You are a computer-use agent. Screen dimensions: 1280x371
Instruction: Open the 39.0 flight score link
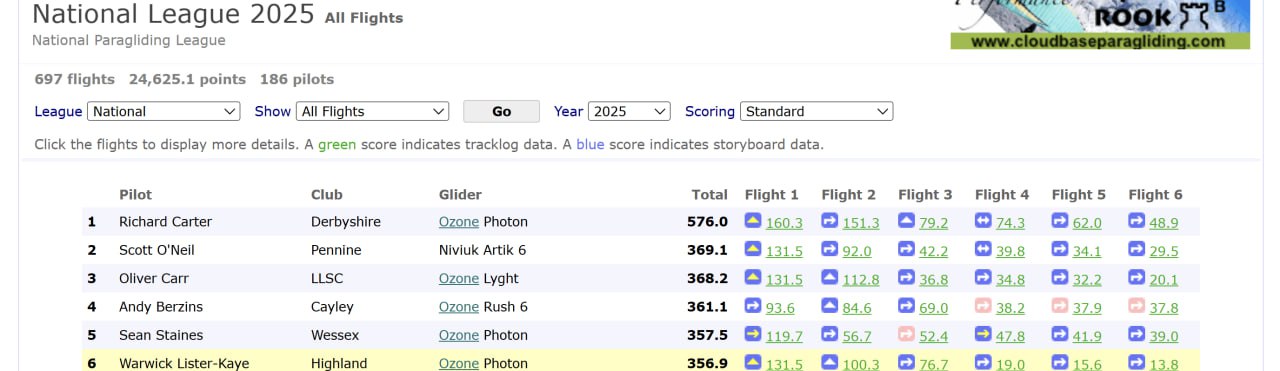click(x=1164, y=337)
